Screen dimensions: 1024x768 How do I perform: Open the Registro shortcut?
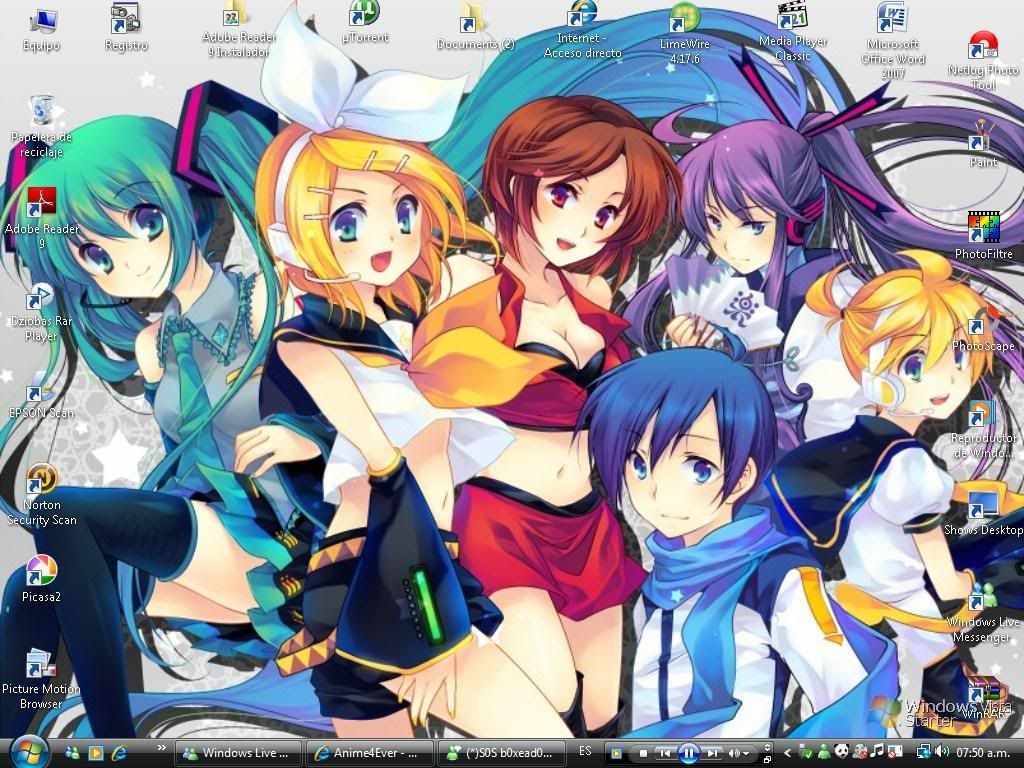point(125,27)
